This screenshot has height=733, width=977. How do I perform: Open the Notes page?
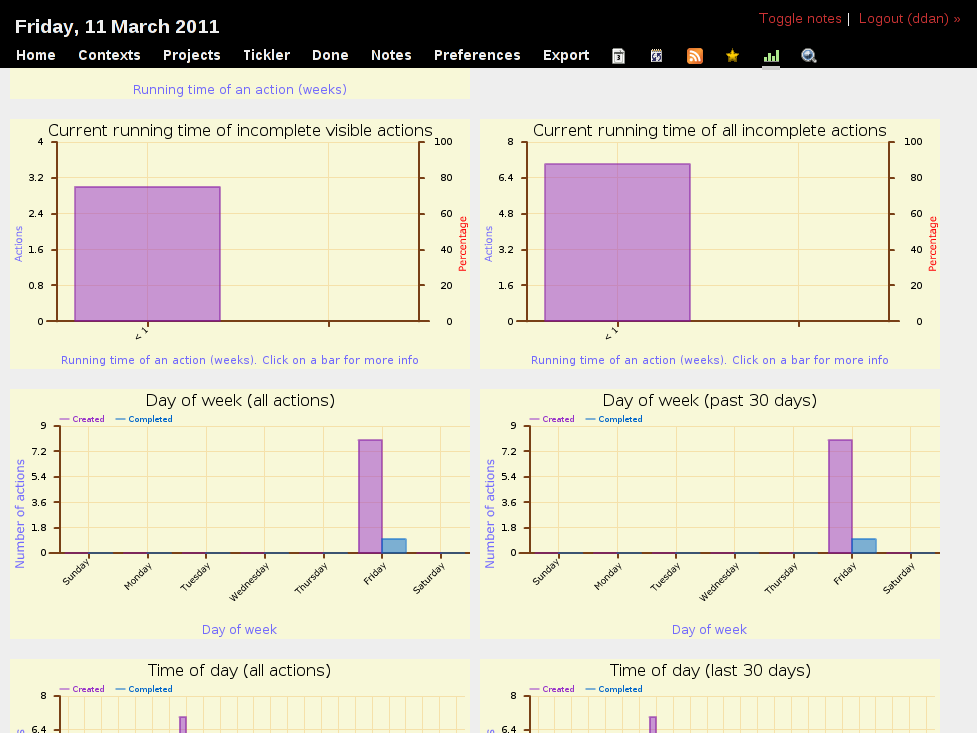tap(391, 55)
